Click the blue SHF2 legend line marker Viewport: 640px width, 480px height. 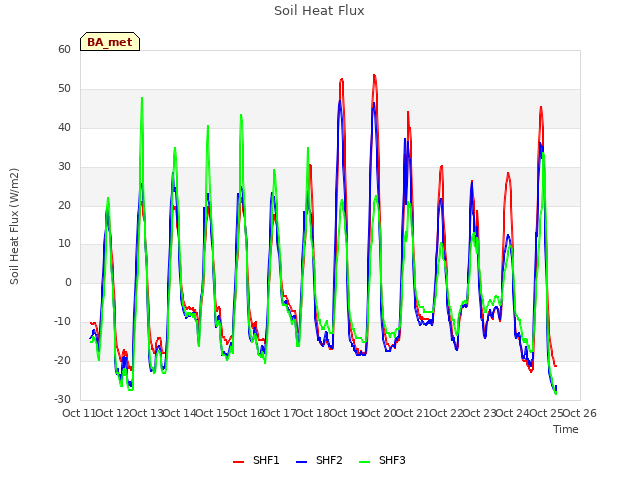pyautogui.click(x=301, y=462)
